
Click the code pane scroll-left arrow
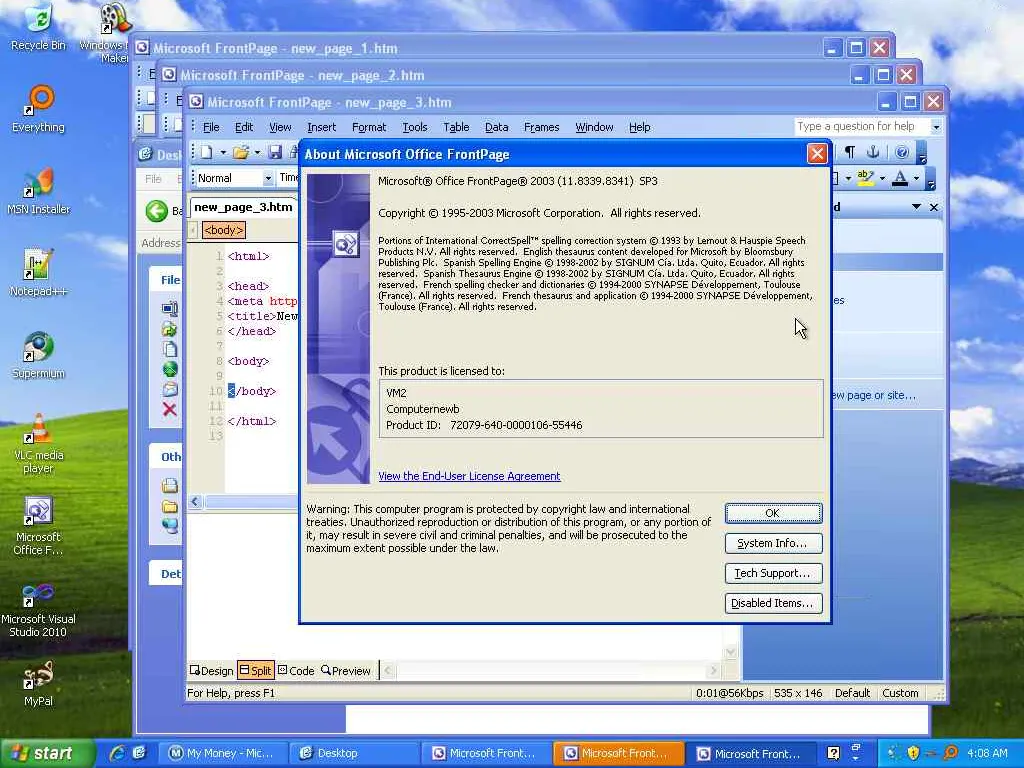[195, 502]
